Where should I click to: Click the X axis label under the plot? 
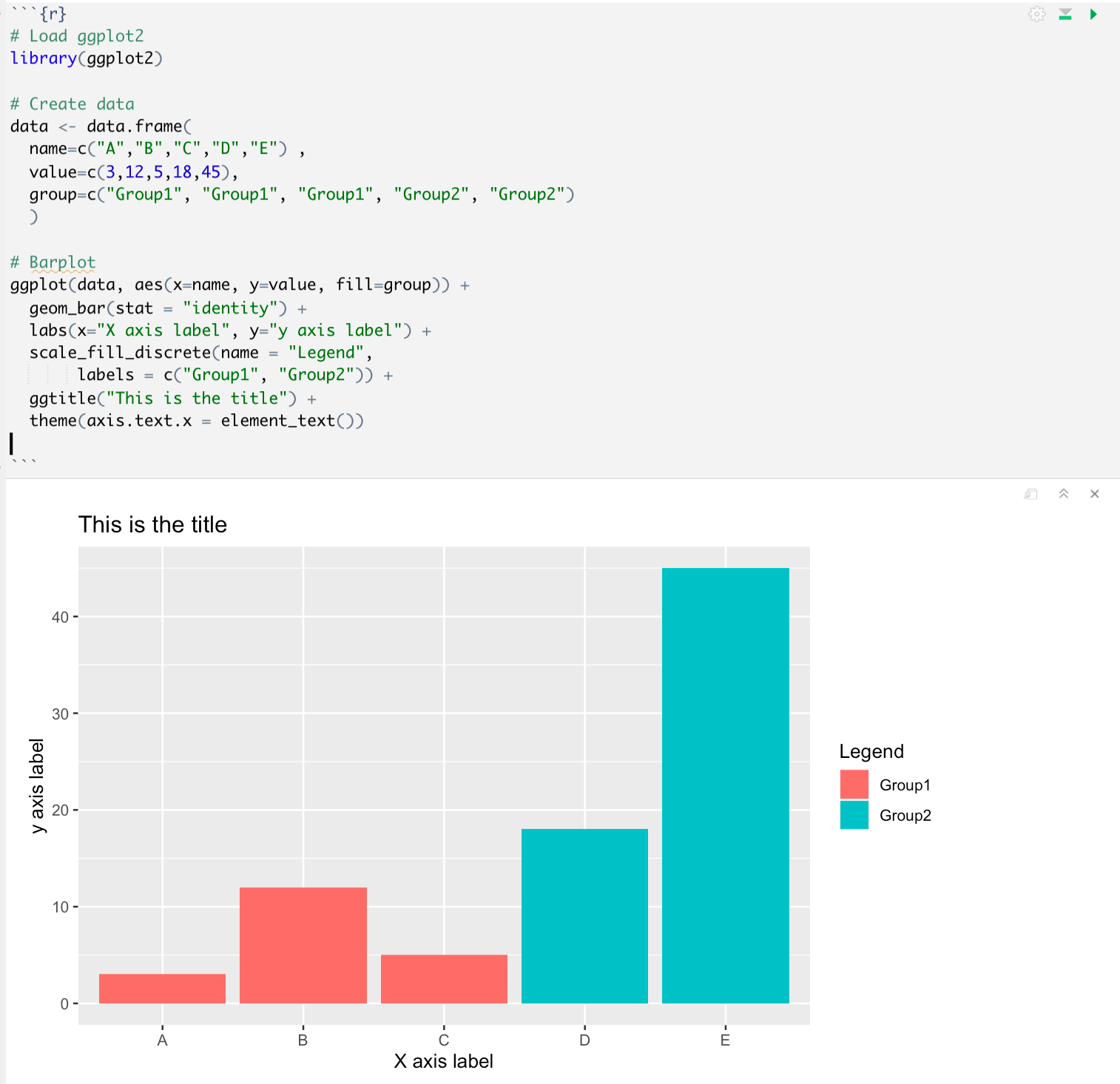[x=443, y=1061]
